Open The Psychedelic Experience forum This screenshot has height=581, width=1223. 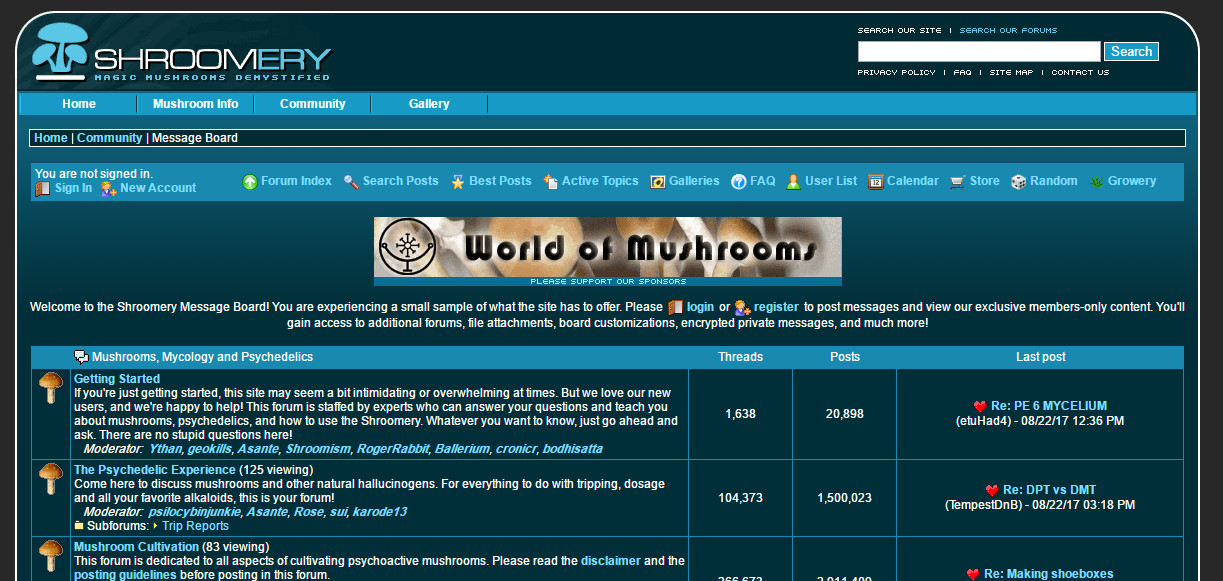pyautogui.click(x=155, y=470)
